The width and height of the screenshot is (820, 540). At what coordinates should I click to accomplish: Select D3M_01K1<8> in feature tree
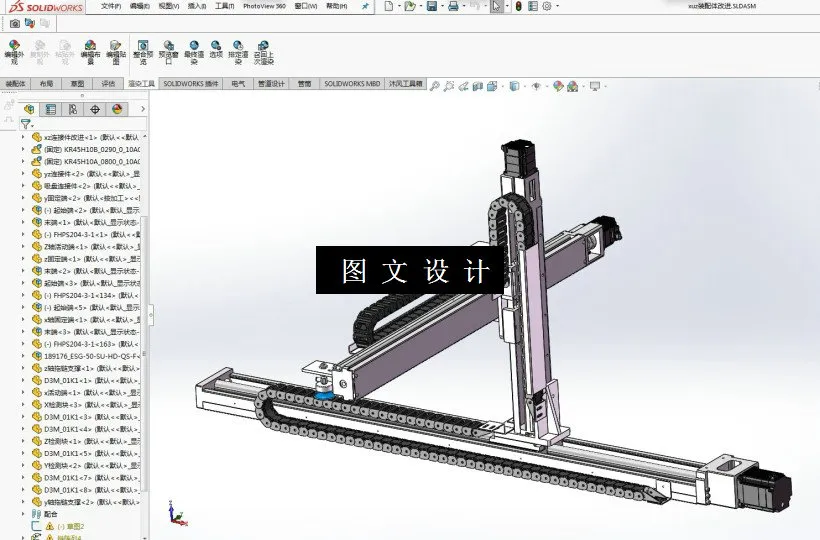tap(85, 490)
